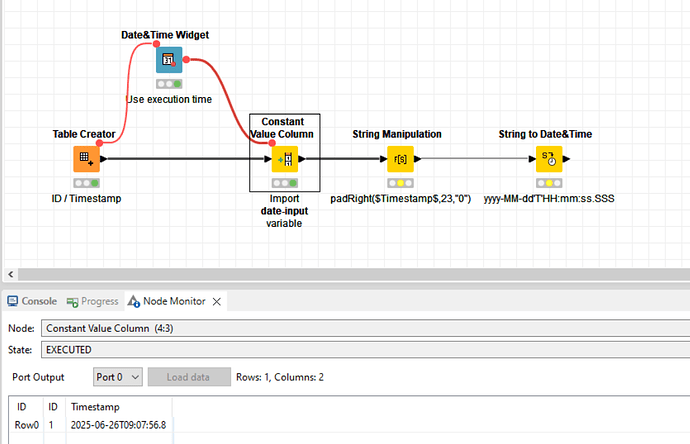Click the 'Rows: 1, Columns: 2' label
This screenshot has width=690, height=444.
pyautogui.click(x=280, y=377)
